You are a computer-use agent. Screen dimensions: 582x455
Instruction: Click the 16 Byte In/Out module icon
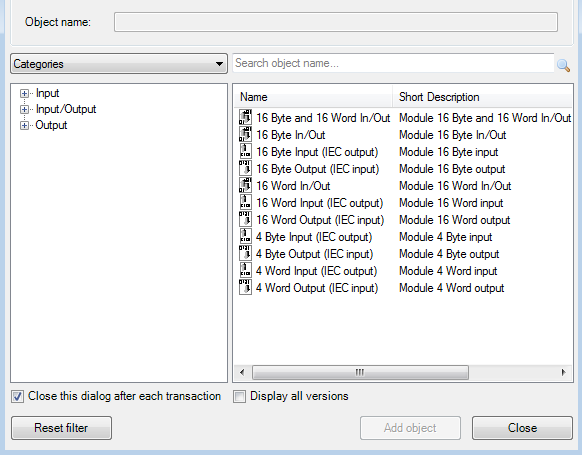(x=245, y=134)
